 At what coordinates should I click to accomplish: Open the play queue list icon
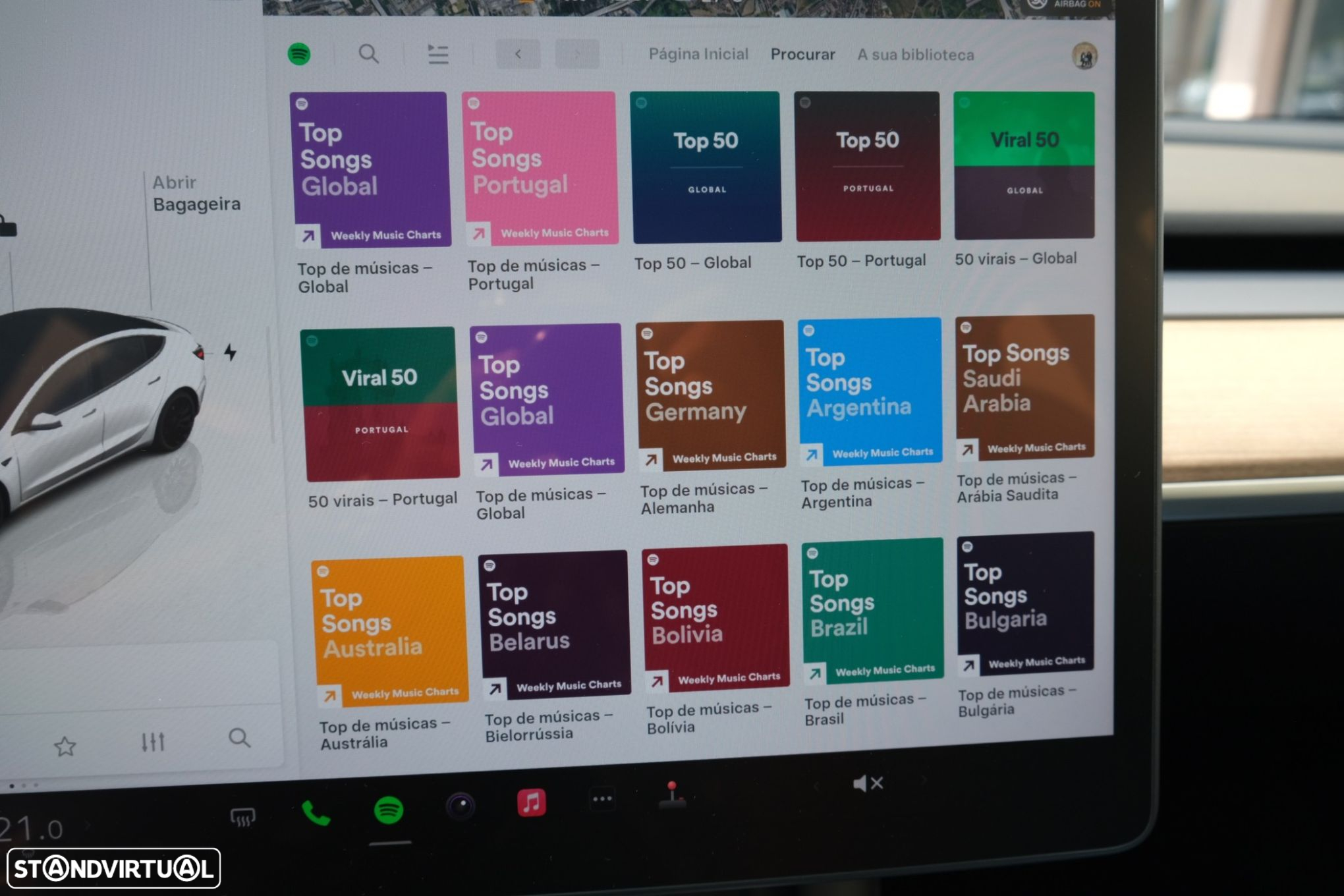[438, 54]
